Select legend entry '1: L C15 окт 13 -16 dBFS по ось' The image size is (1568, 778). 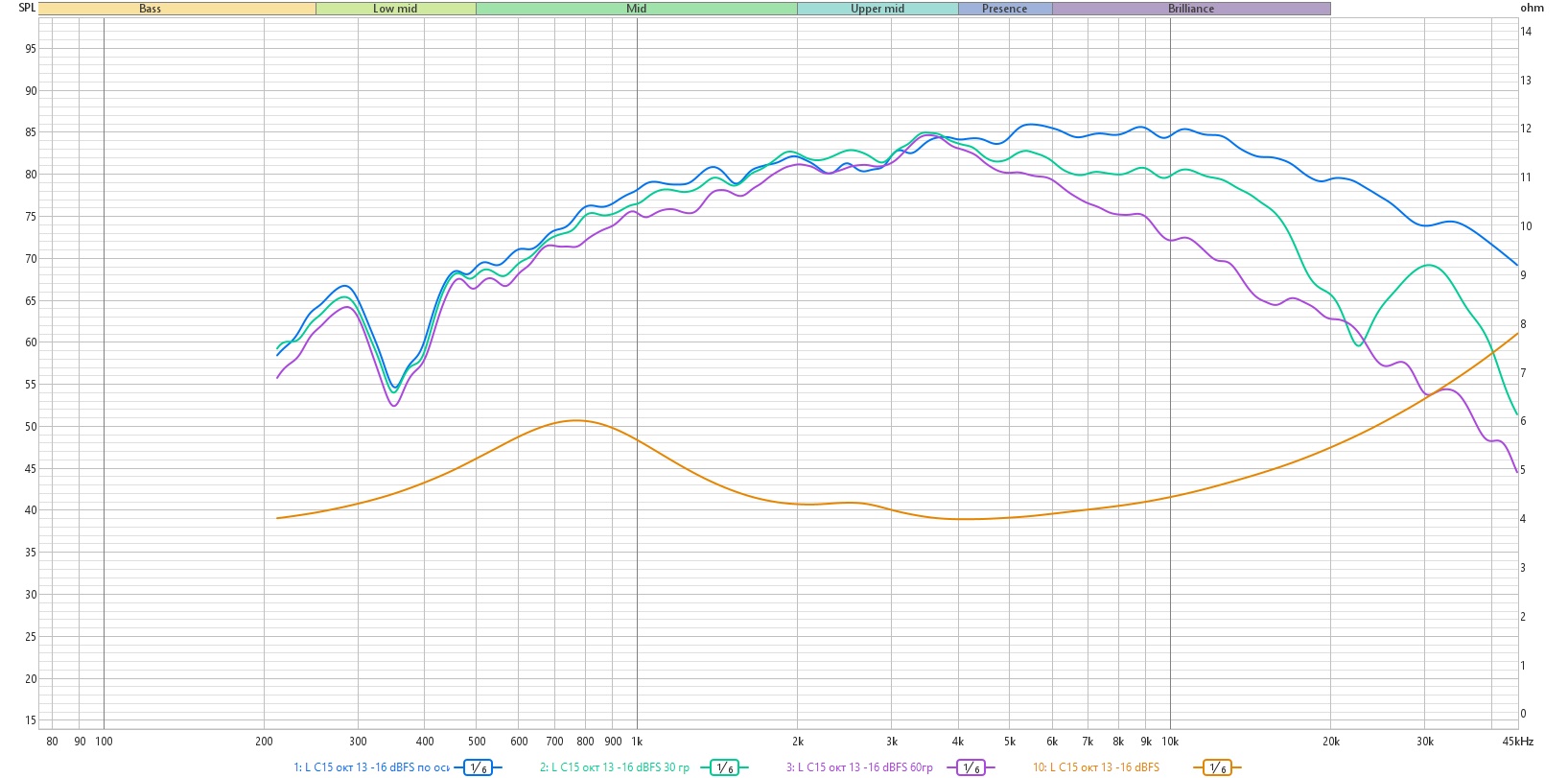pos(371,767)
